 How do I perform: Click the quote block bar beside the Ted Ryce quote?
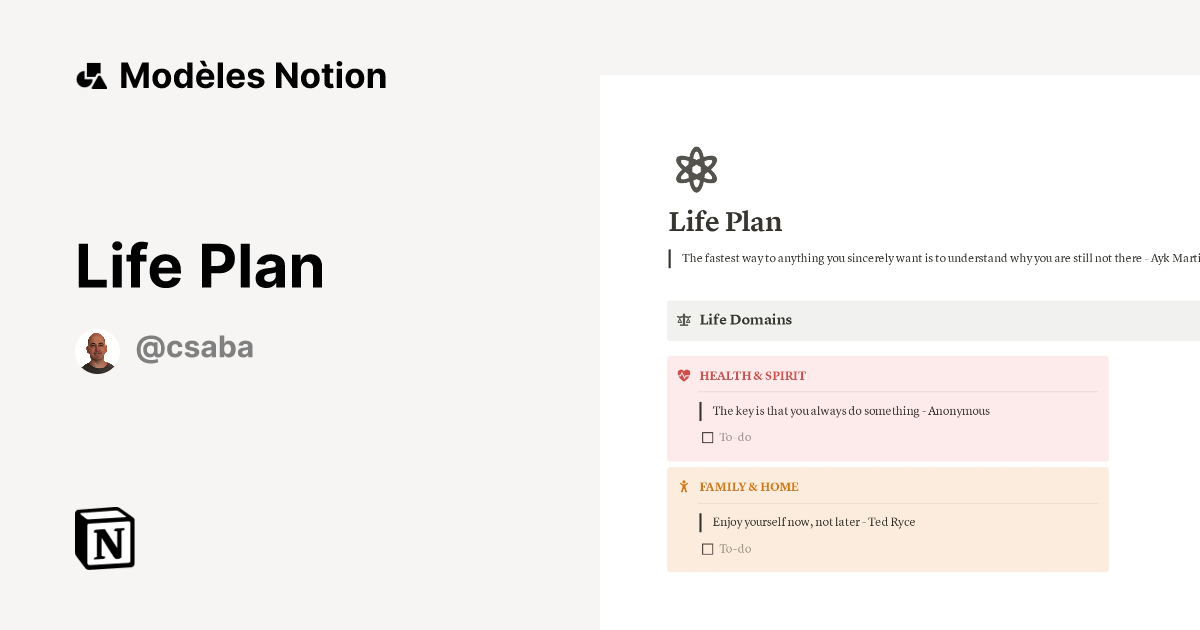click(700, 522)
